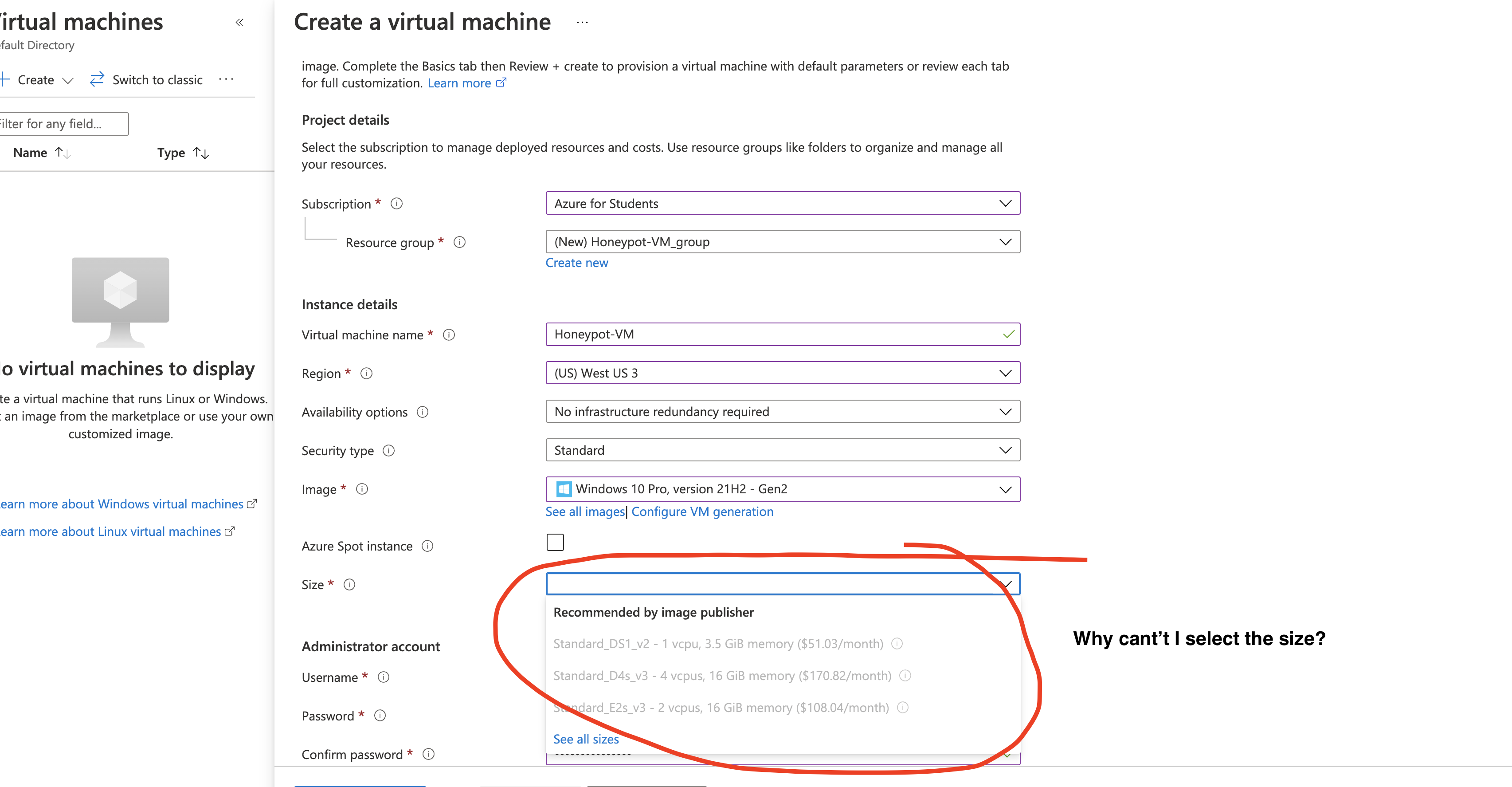Click the Security type info icon
This screenshot has height=787, width=1512.
[388, 450]
